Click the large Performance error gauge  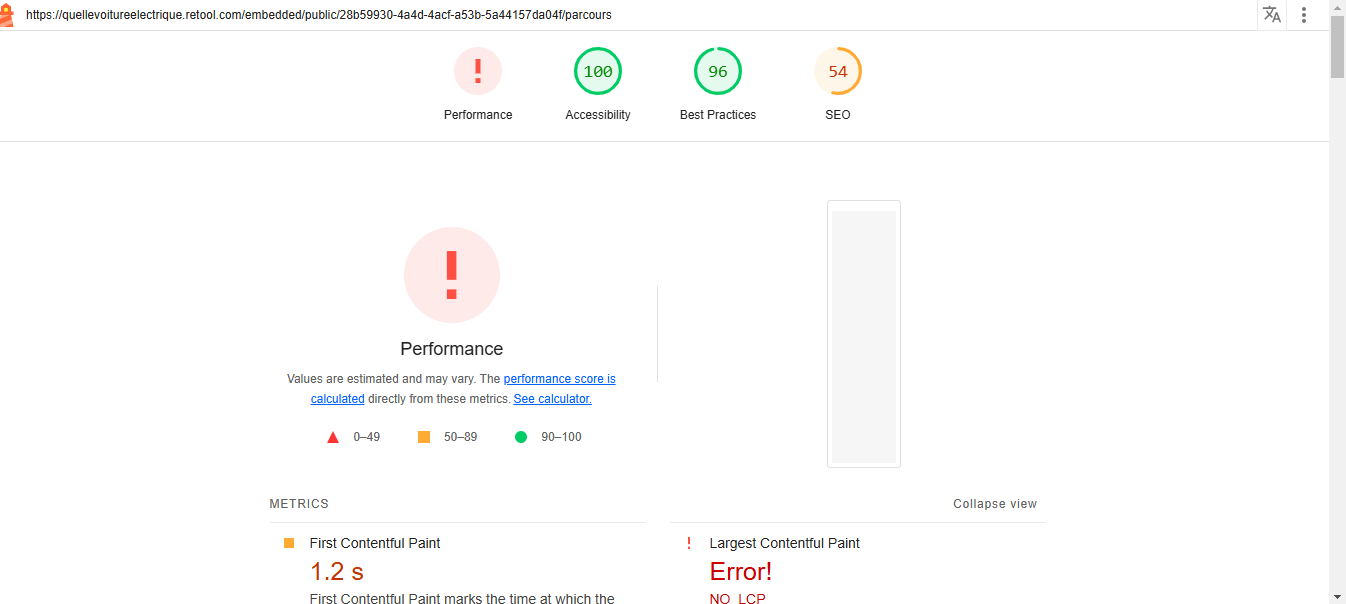point(452,275)
